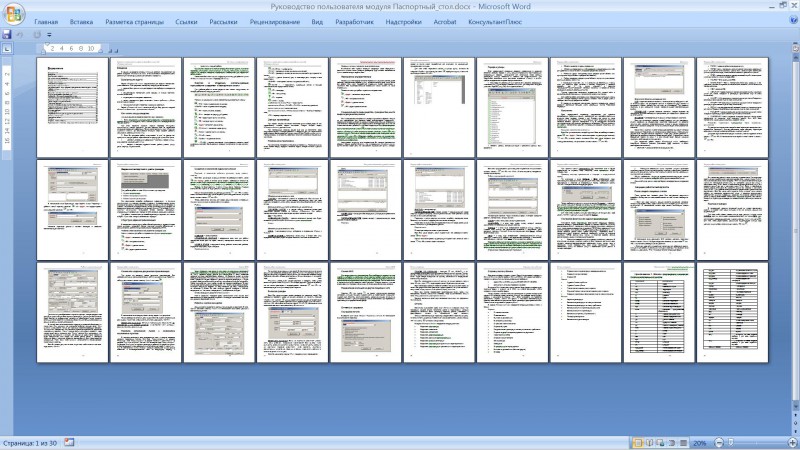The height and width of the screenshot is (450, 800).
Task: Open the Надстройки tab
Action: click(x=404, y=22)
